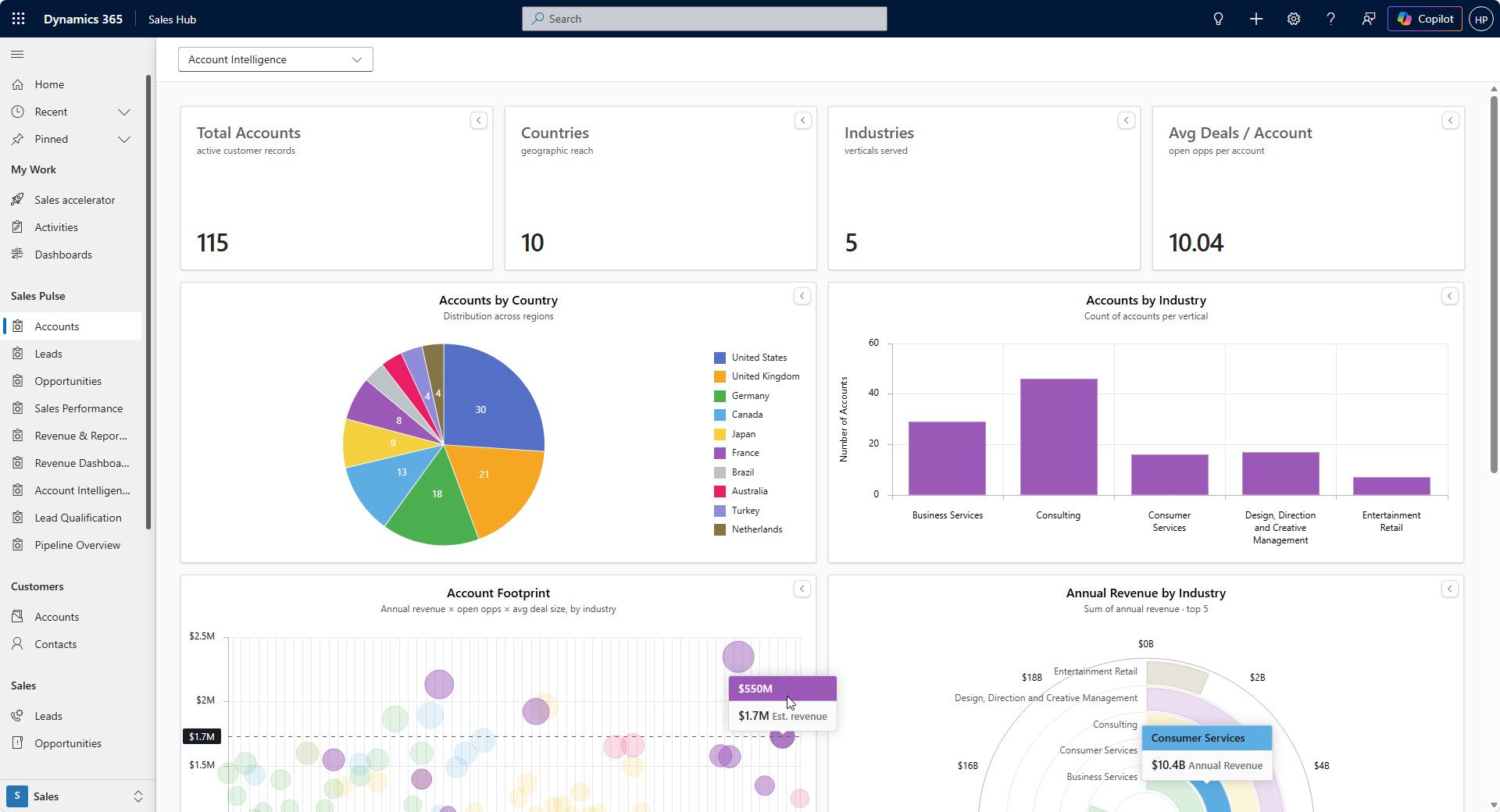Go to Home in navigation
The image size is (1500, 812).
[x=72, y=84]
